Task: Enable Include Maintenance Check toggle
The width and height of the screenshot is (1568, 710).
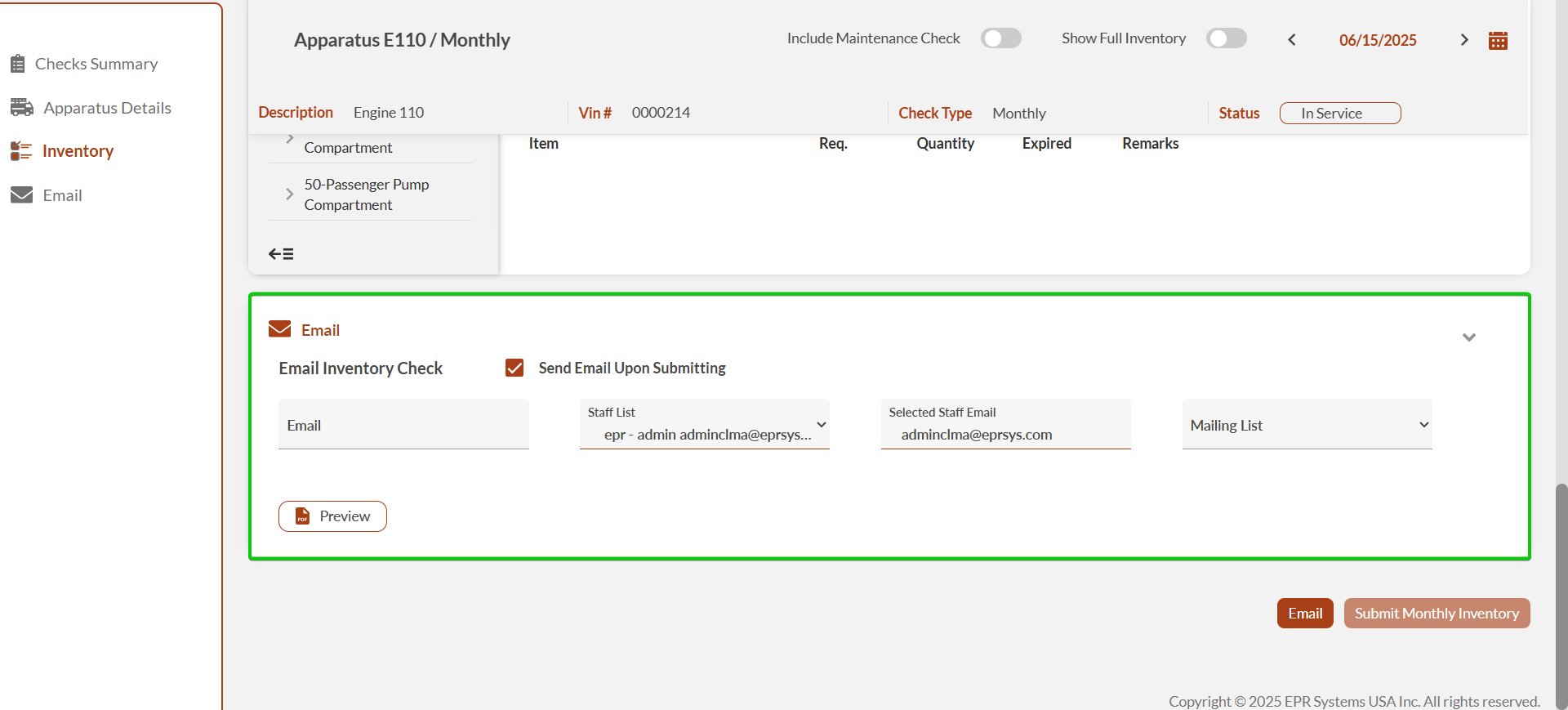Action: pyautogui.click(x=1000, y=38)
